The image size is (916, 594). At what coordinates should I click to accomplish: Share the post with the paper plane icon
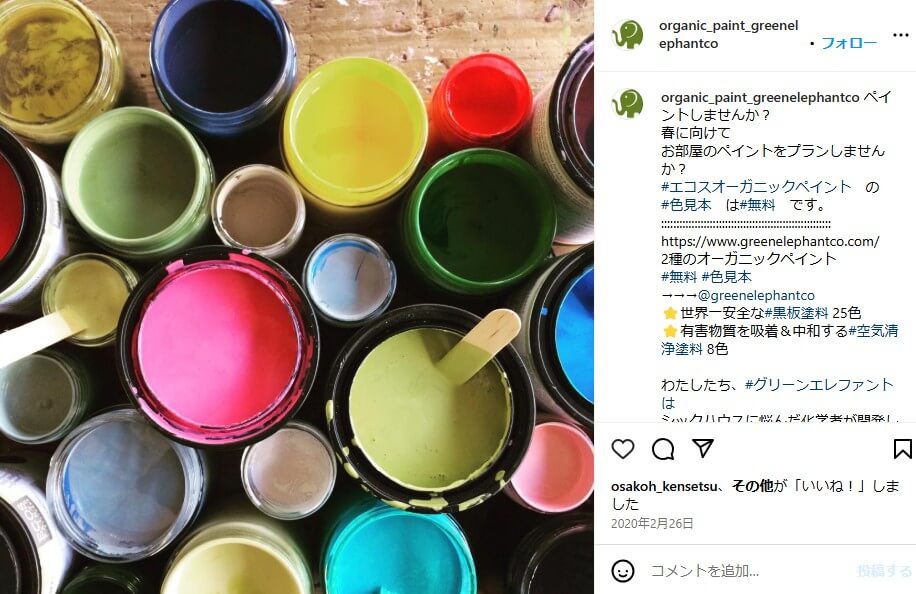pyautogui.click(x=703, y=449)
